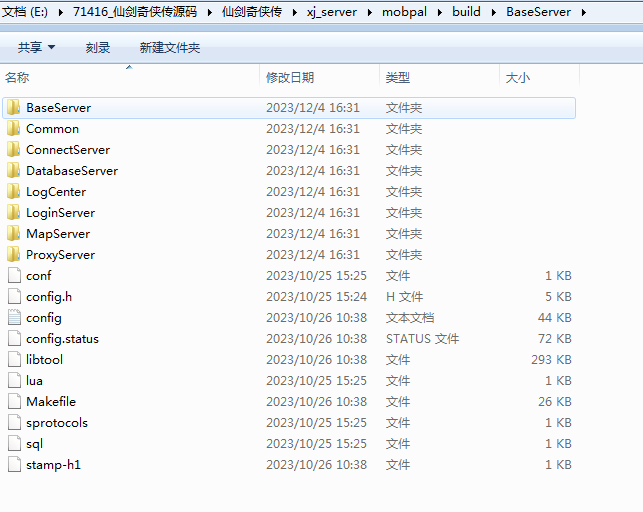Select the config.status file name

point(62,338)
